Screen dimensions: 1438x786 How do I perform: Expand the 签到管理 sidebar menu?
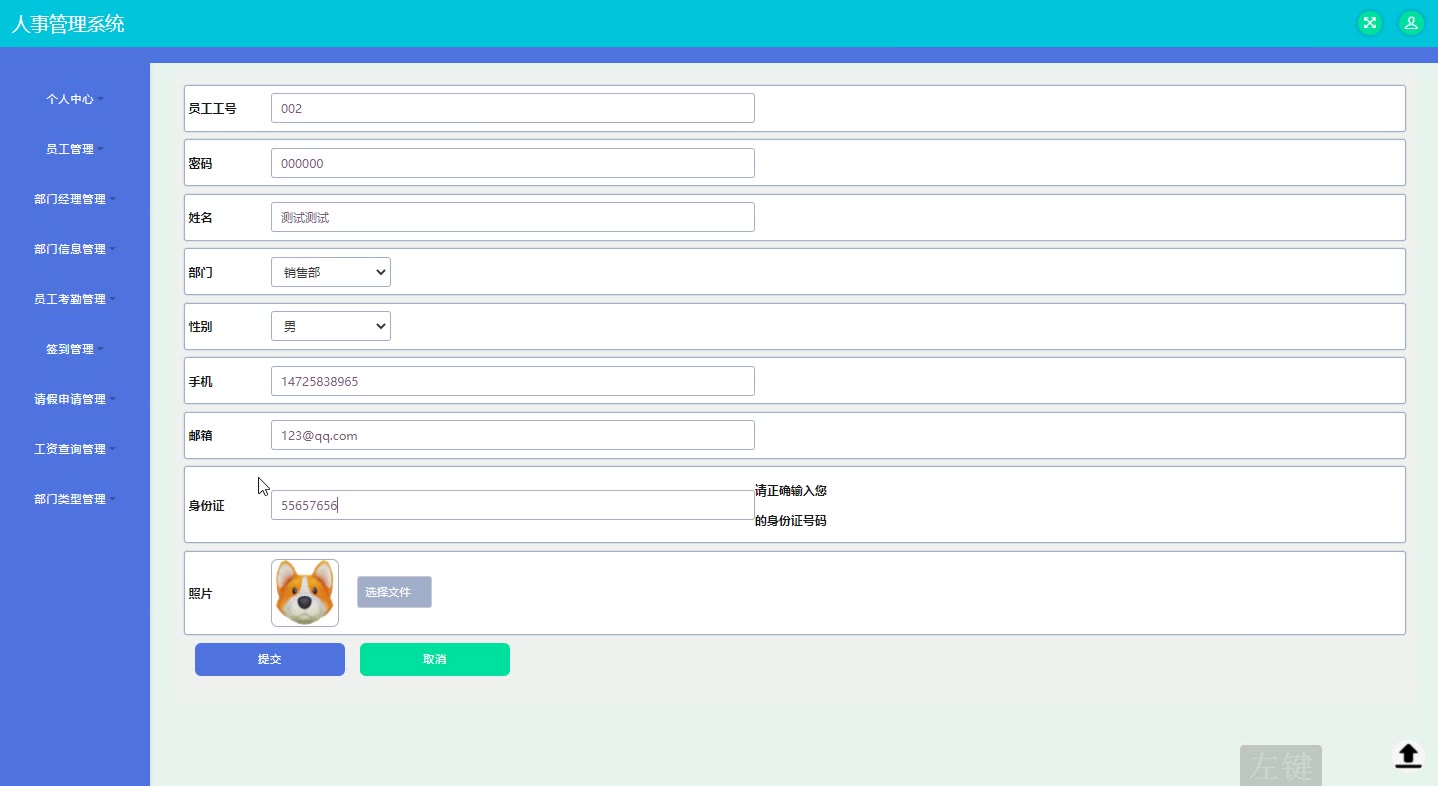pos(75,349)
